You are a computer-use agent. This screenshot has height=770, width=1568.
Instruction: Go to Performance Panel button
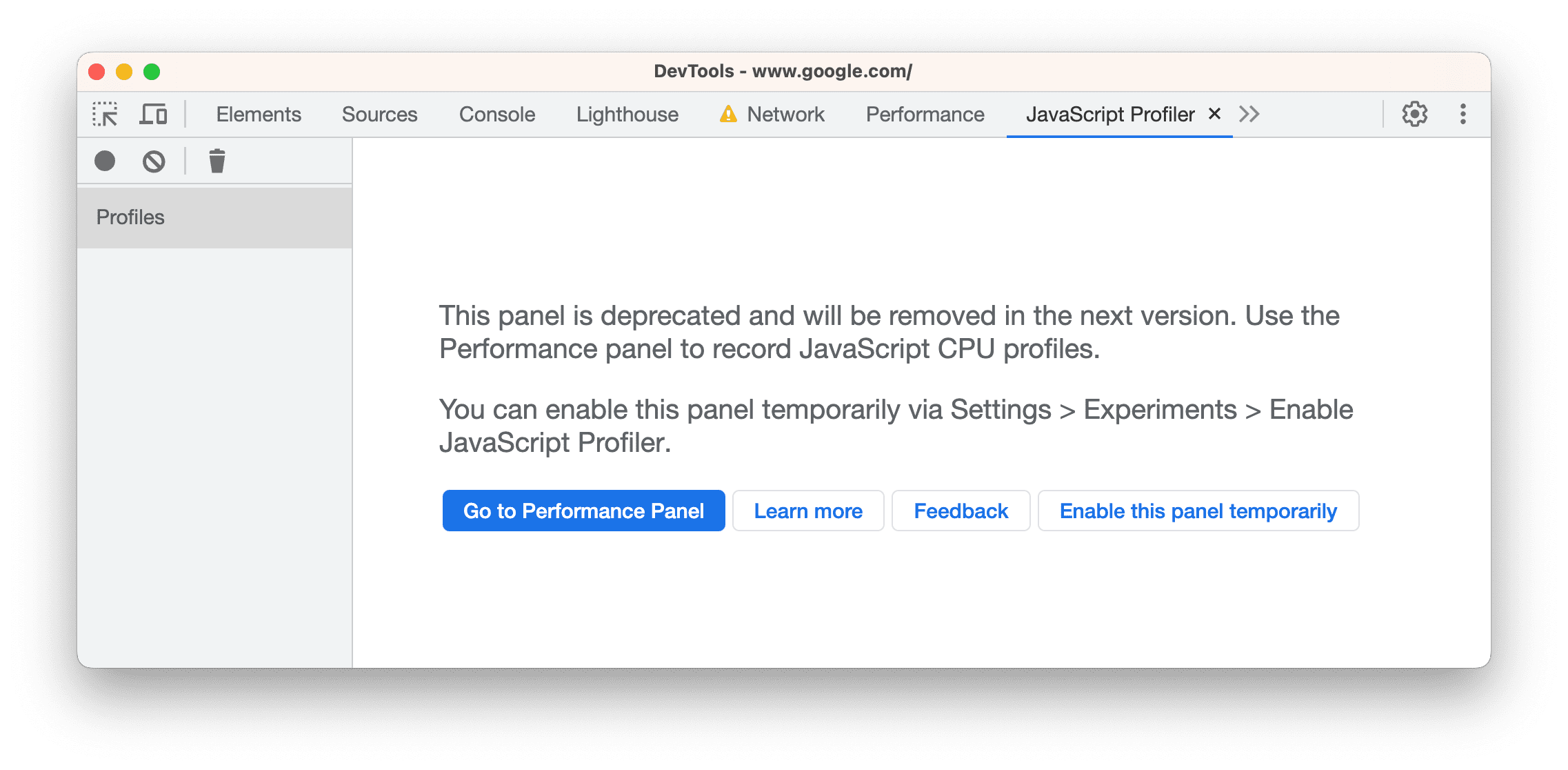click(582, 510)
